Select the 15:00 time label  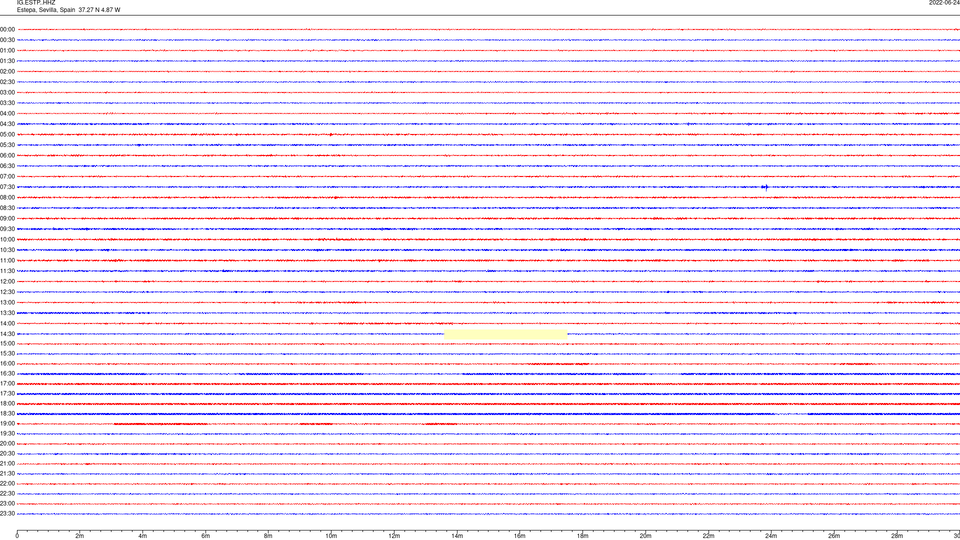[x=7, y=344]
